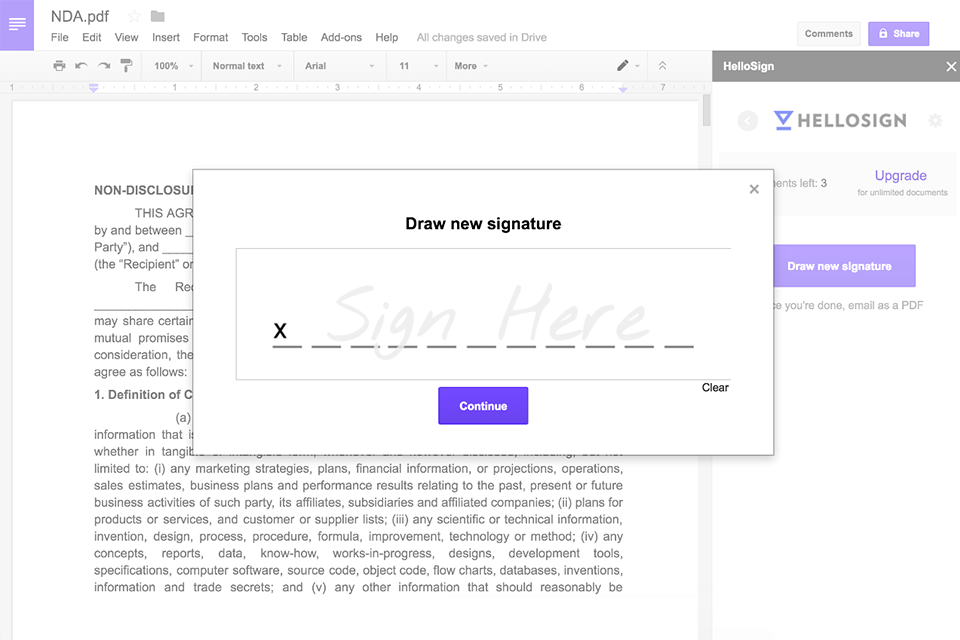Open the Docs home menu icon
This screenshot has width=960, height=640.
[17, 24]
